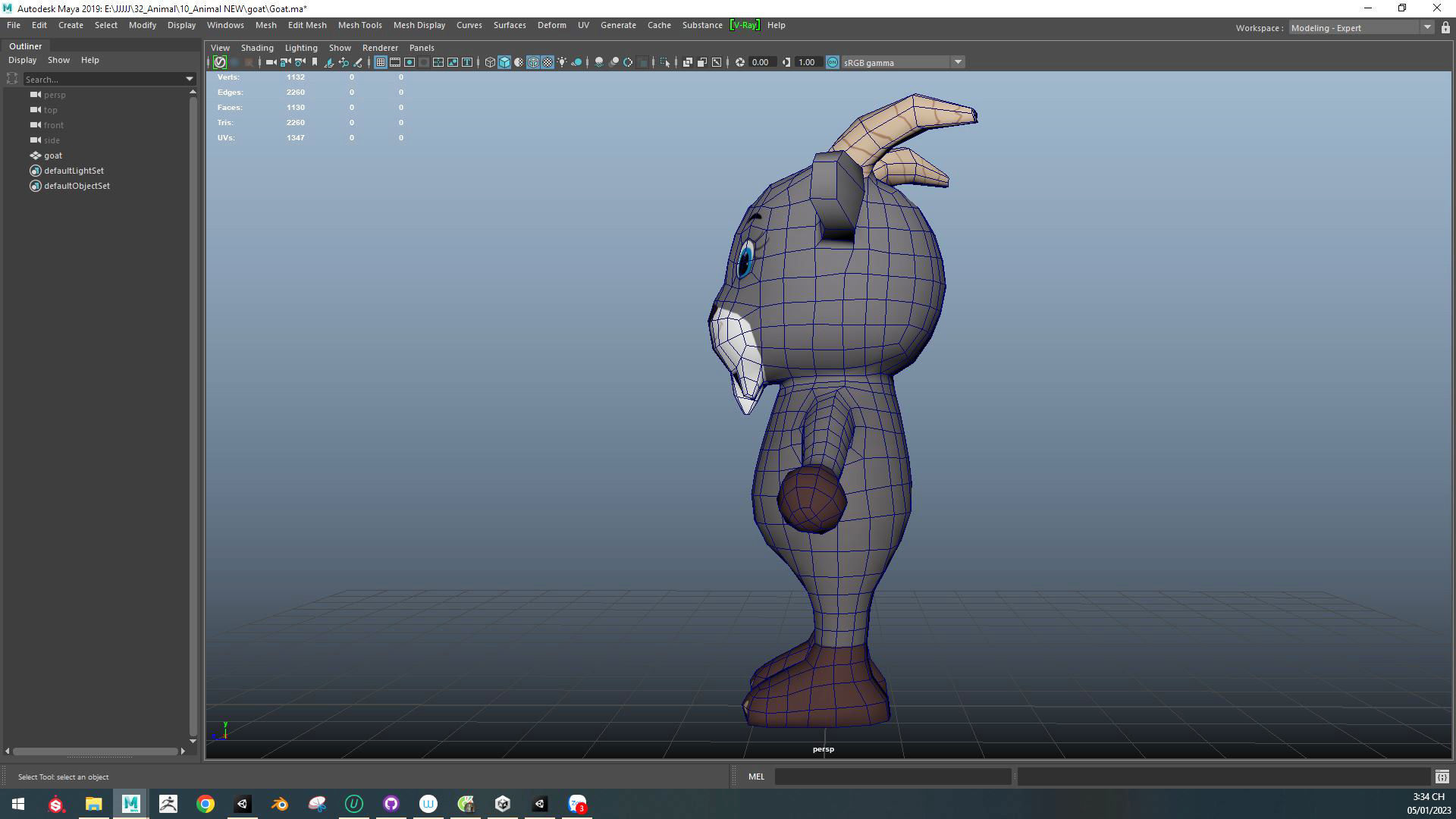Viewport: 1456px width, 819px height.
Task: Click the 2D Pan/Zoom icon
Action: [344, 62]
